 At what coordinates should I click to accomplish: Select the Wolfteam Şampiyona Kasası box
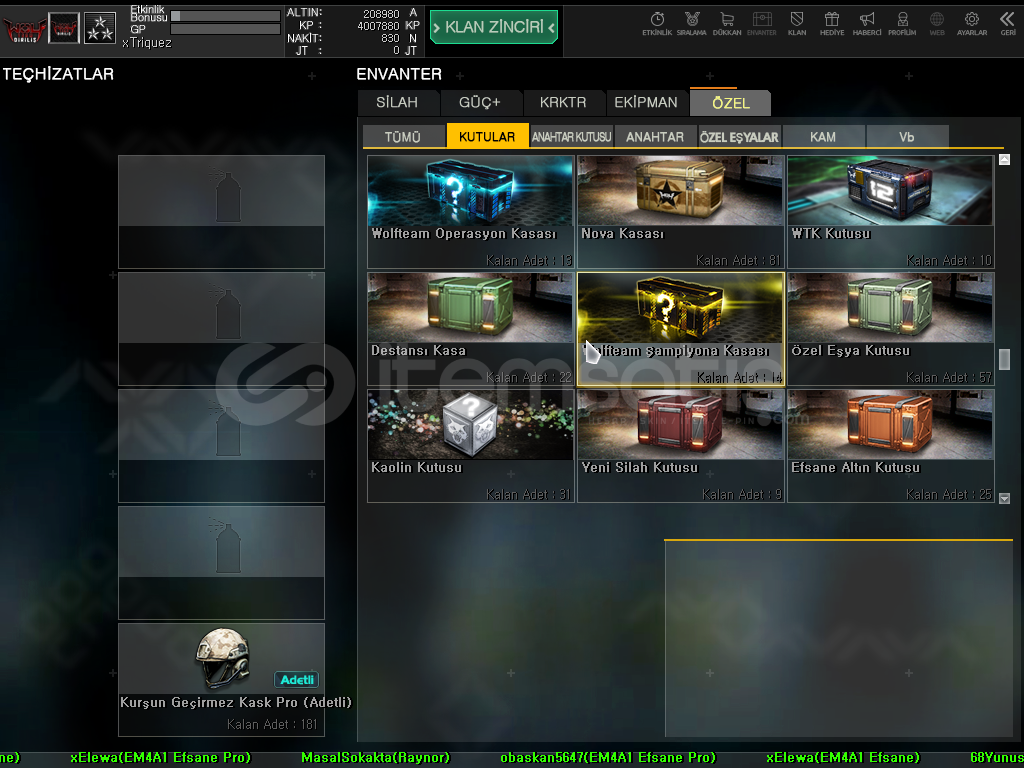click(680, 328)
